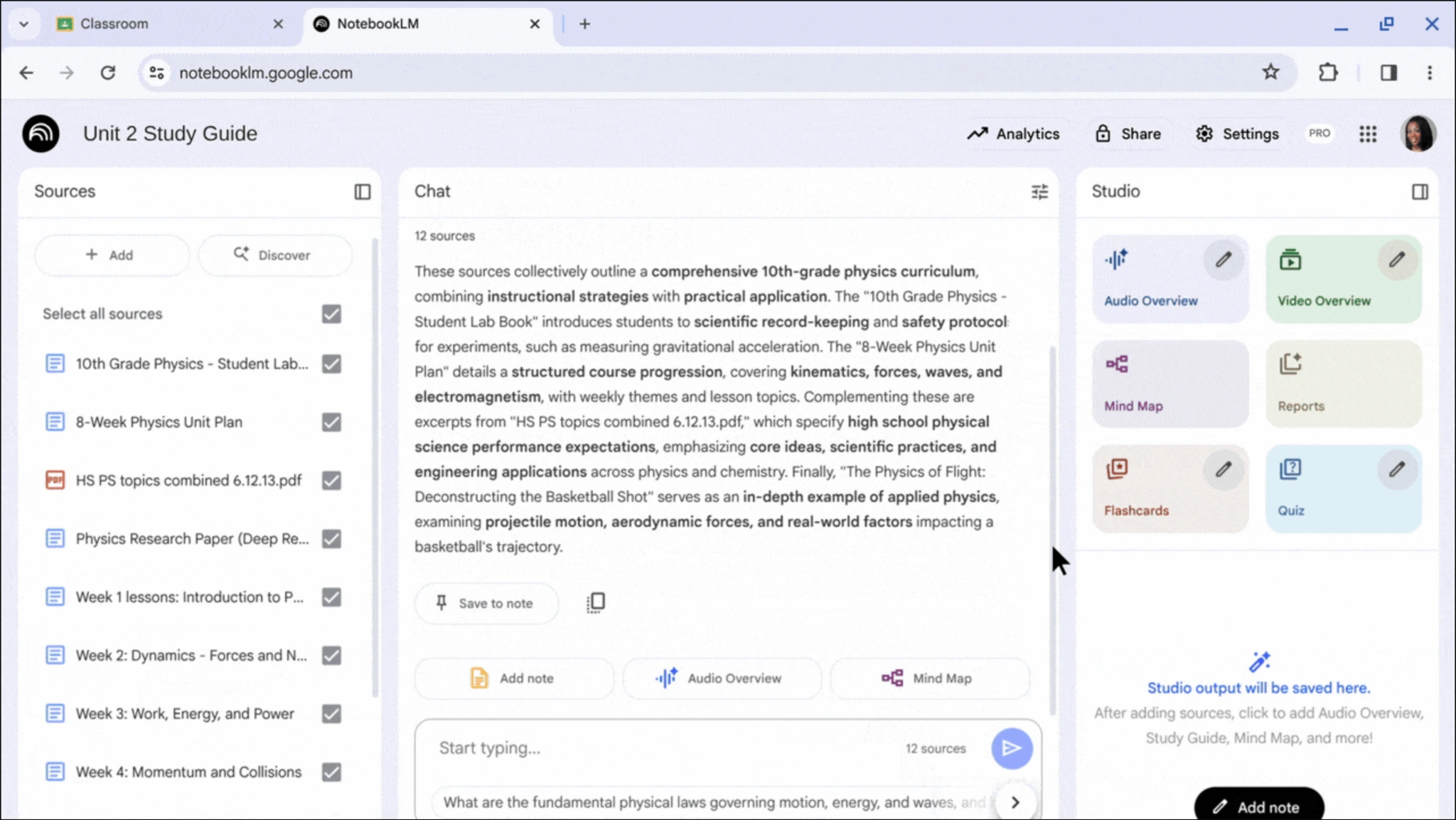Customize Quiz with pencil icon
This screenshot has width=1456, height=820.
(1396, 469)
